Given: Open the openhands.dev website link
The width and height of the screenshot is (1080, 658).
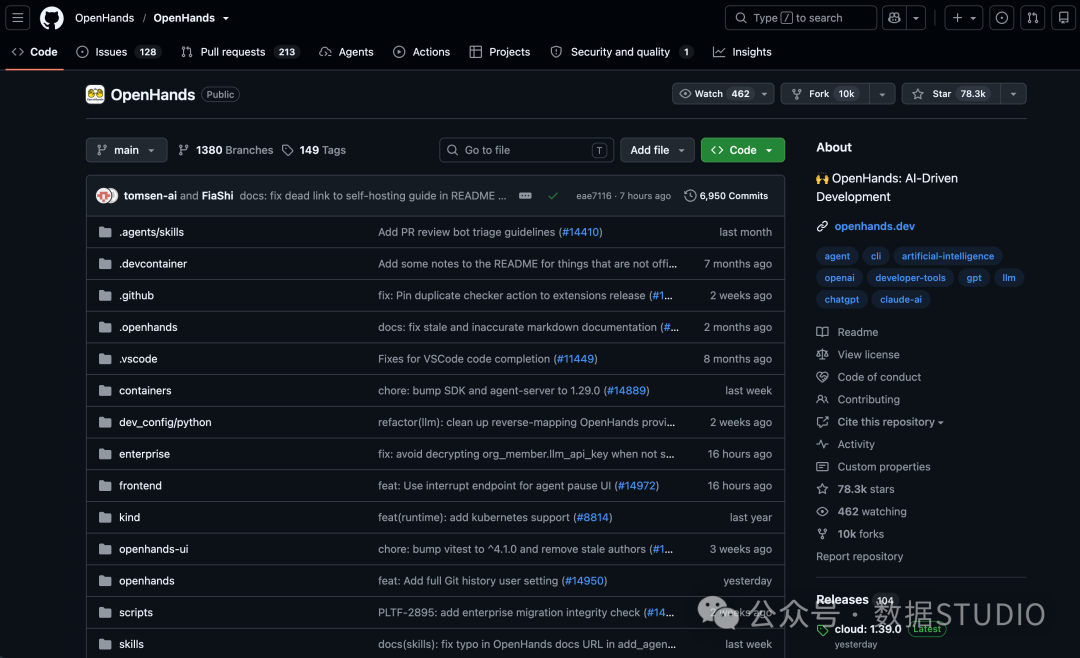Looking at the screenshot, I should click(875, 226).
